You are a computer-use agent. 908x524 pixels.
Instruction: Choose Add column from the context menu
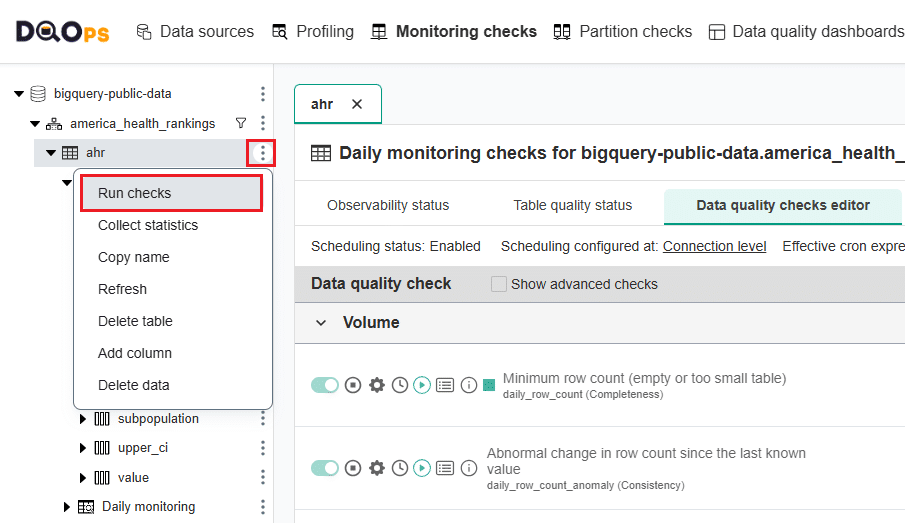pos(135,353)
